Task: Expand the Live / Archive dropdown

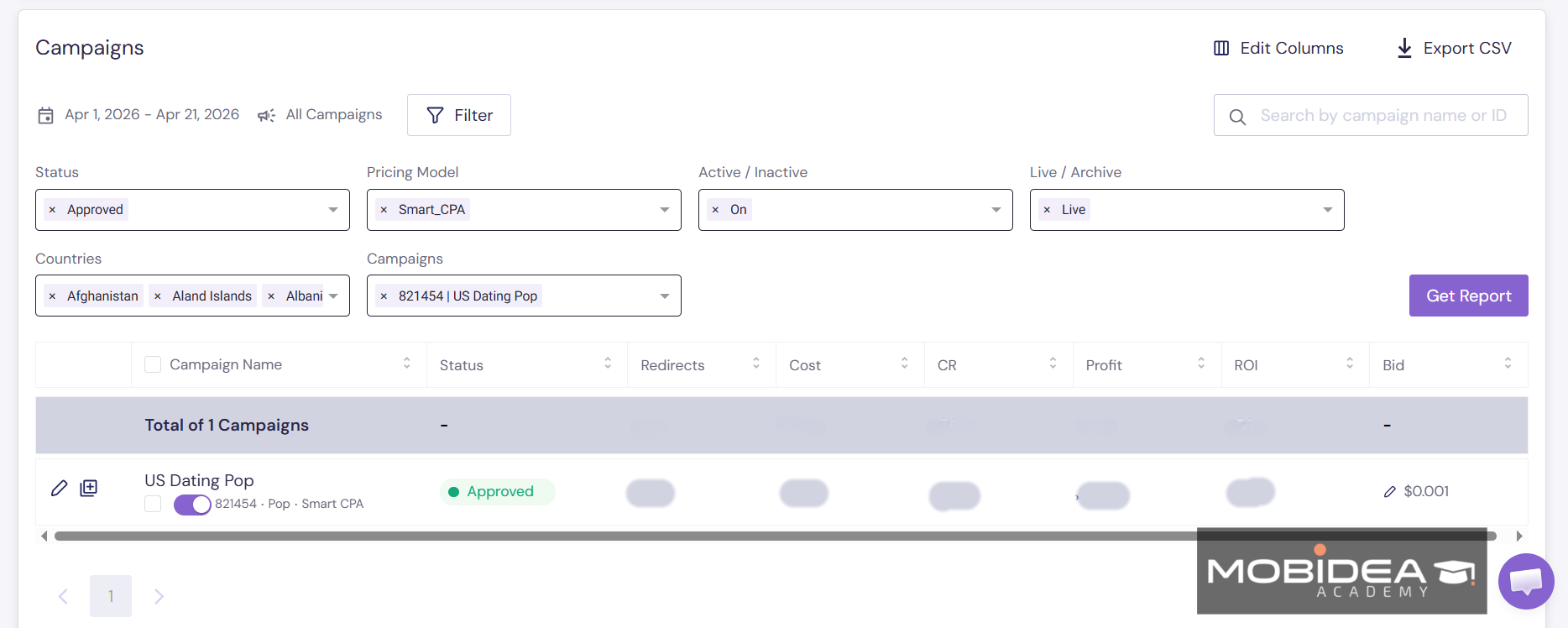Action: [1328, 210]
